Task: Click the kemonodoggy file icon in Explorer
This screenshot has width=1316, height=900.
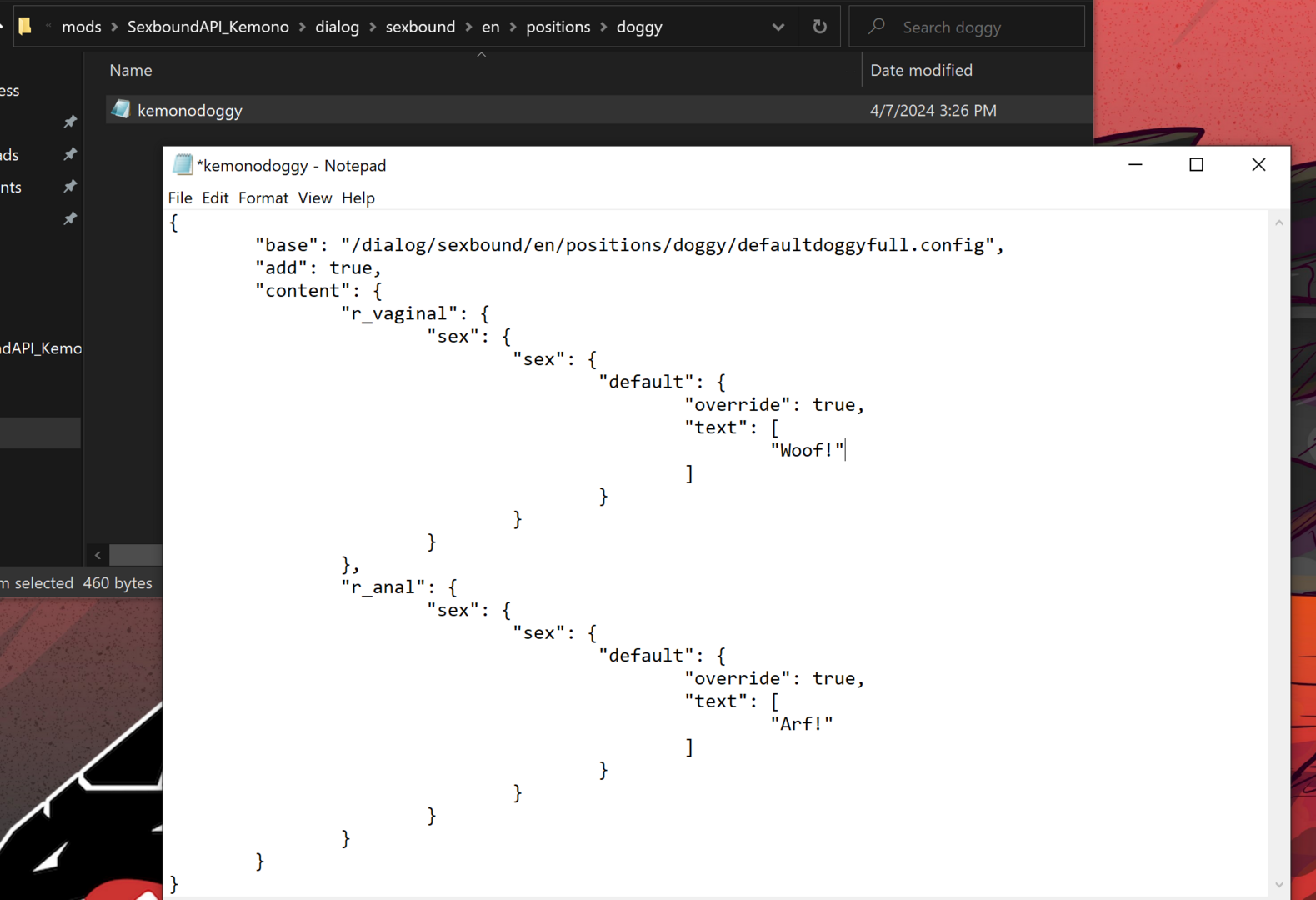Action: pyautogui.click(x=121, y=109)
